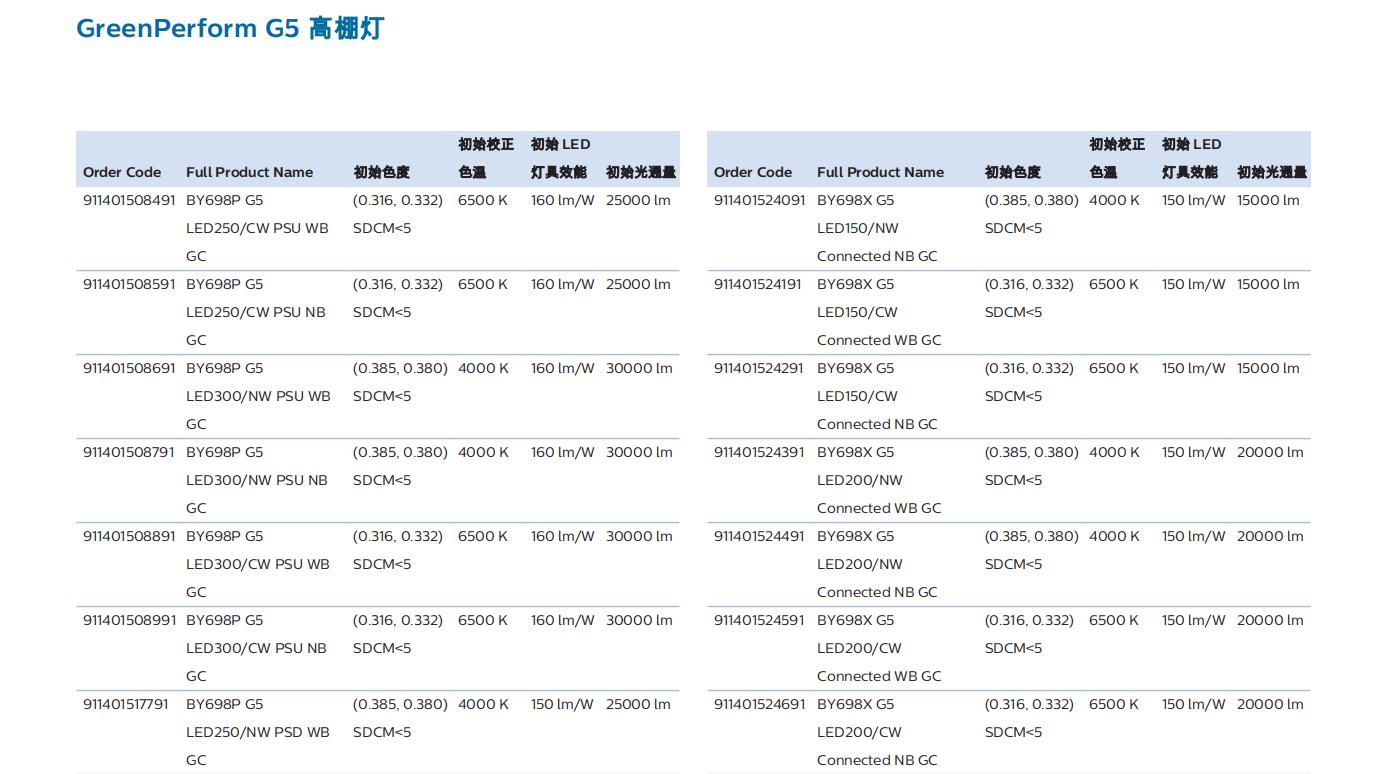
Task: Click LED200/CW in row 911401524691
Action: (x=859, y=732)
